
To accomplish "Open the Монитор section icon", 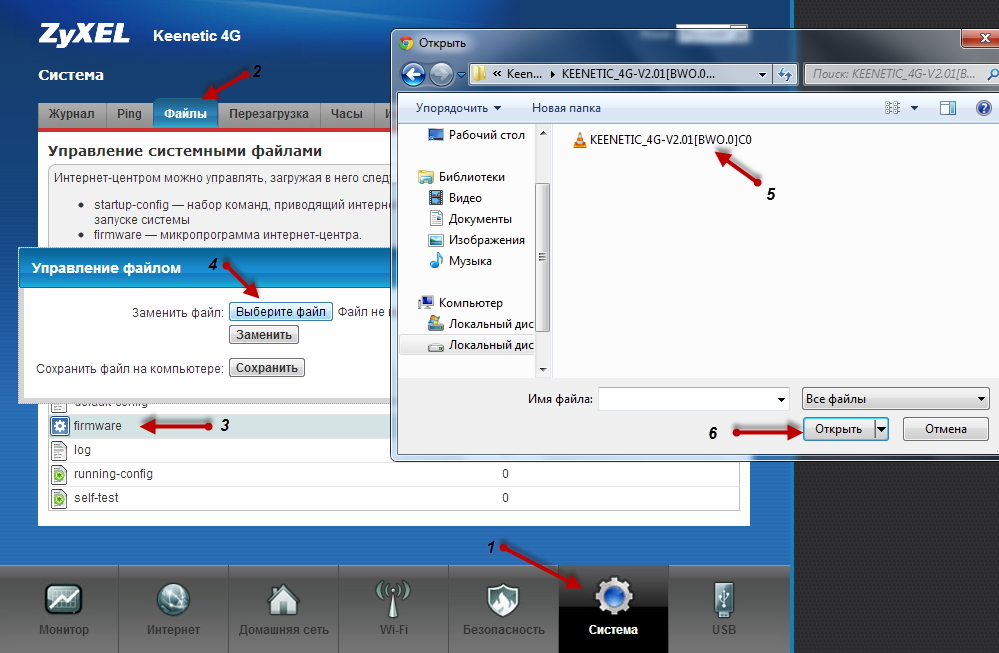I will (64, 600).
